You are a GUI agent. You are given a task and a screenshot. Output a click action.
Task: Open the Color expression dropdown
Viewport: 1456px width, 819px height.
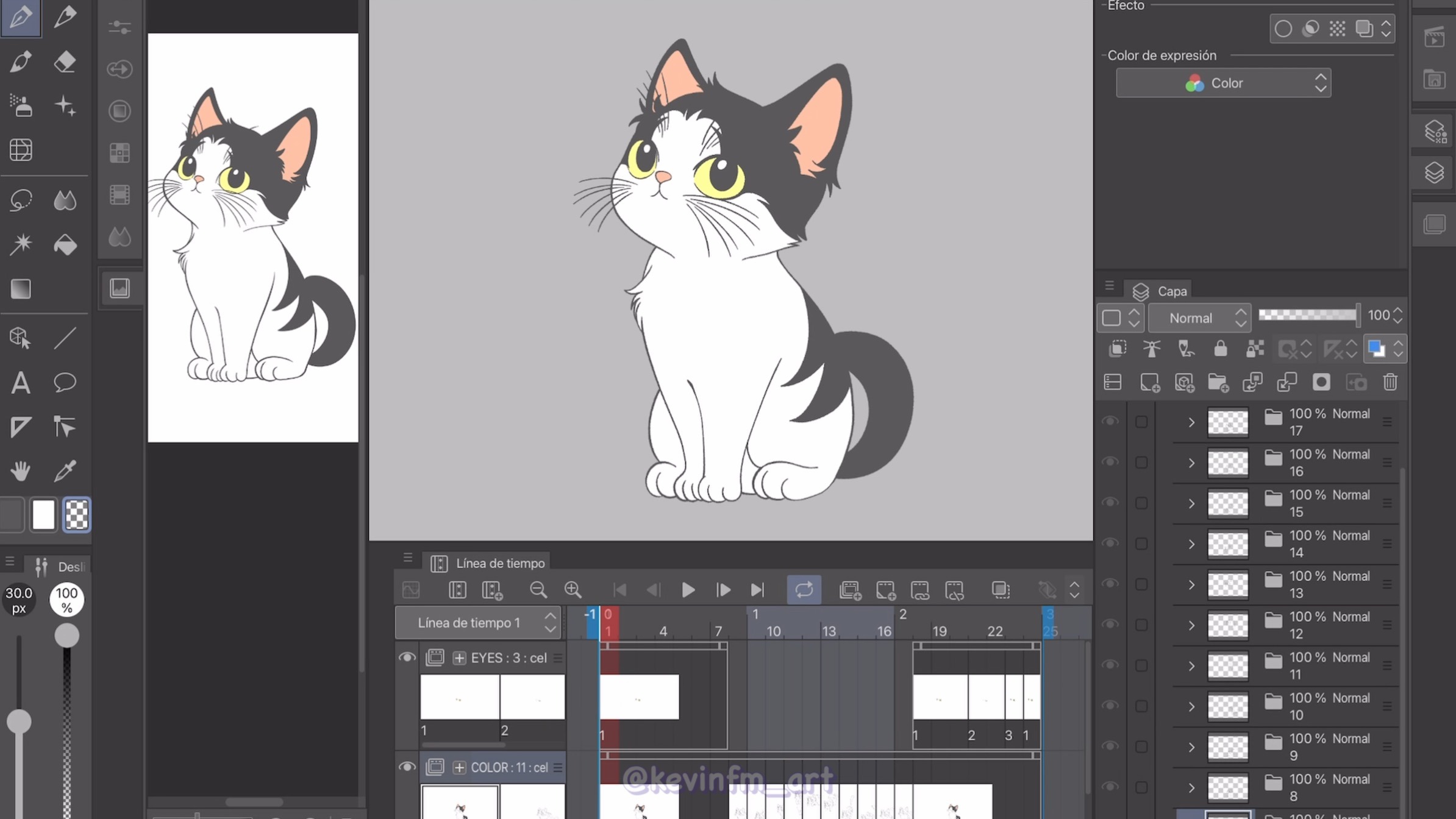(x=1223, y=83)
